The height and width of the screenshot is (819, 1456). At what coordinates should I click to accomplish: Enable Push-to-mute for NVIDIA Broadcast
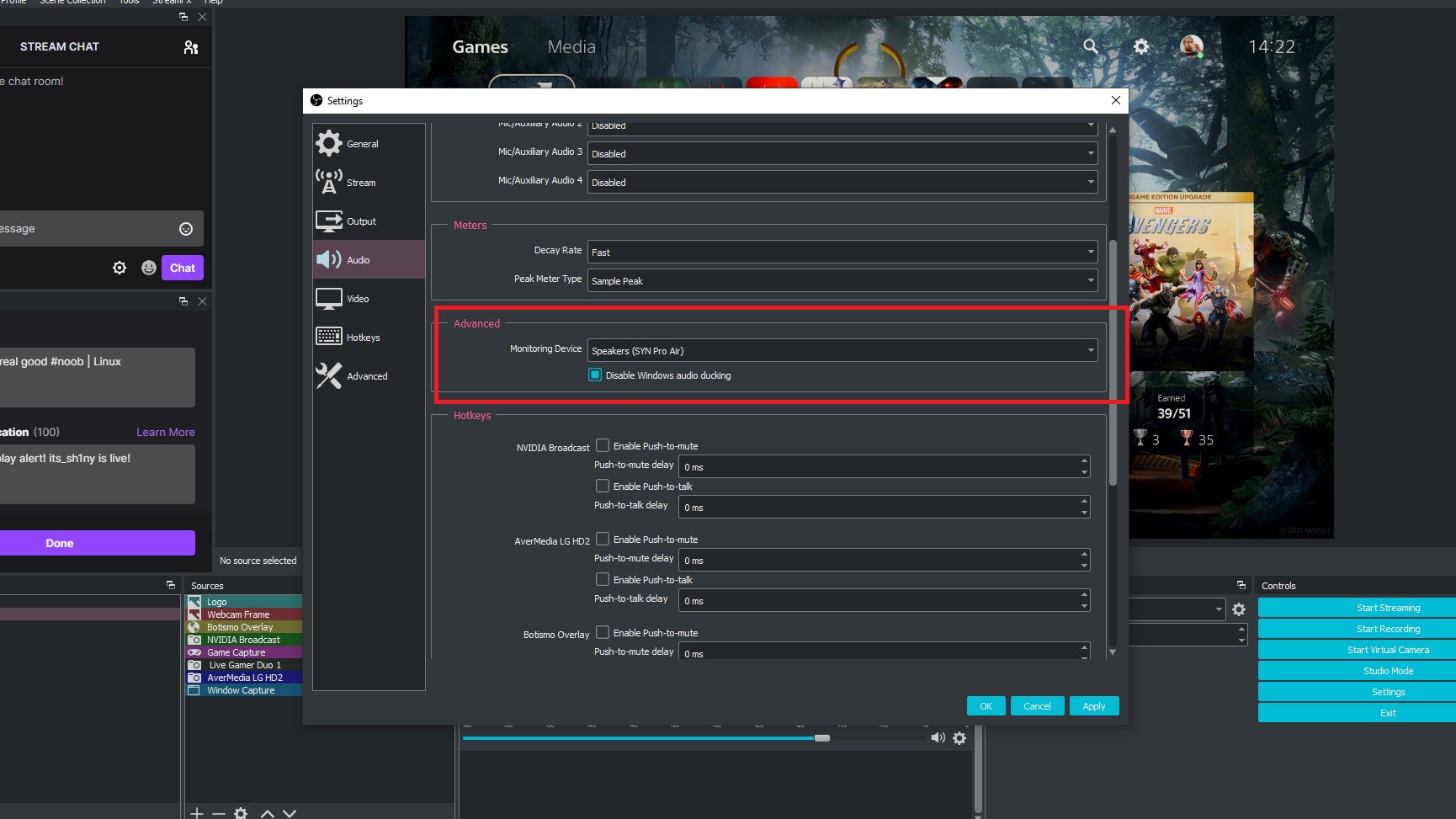point(603,445)
